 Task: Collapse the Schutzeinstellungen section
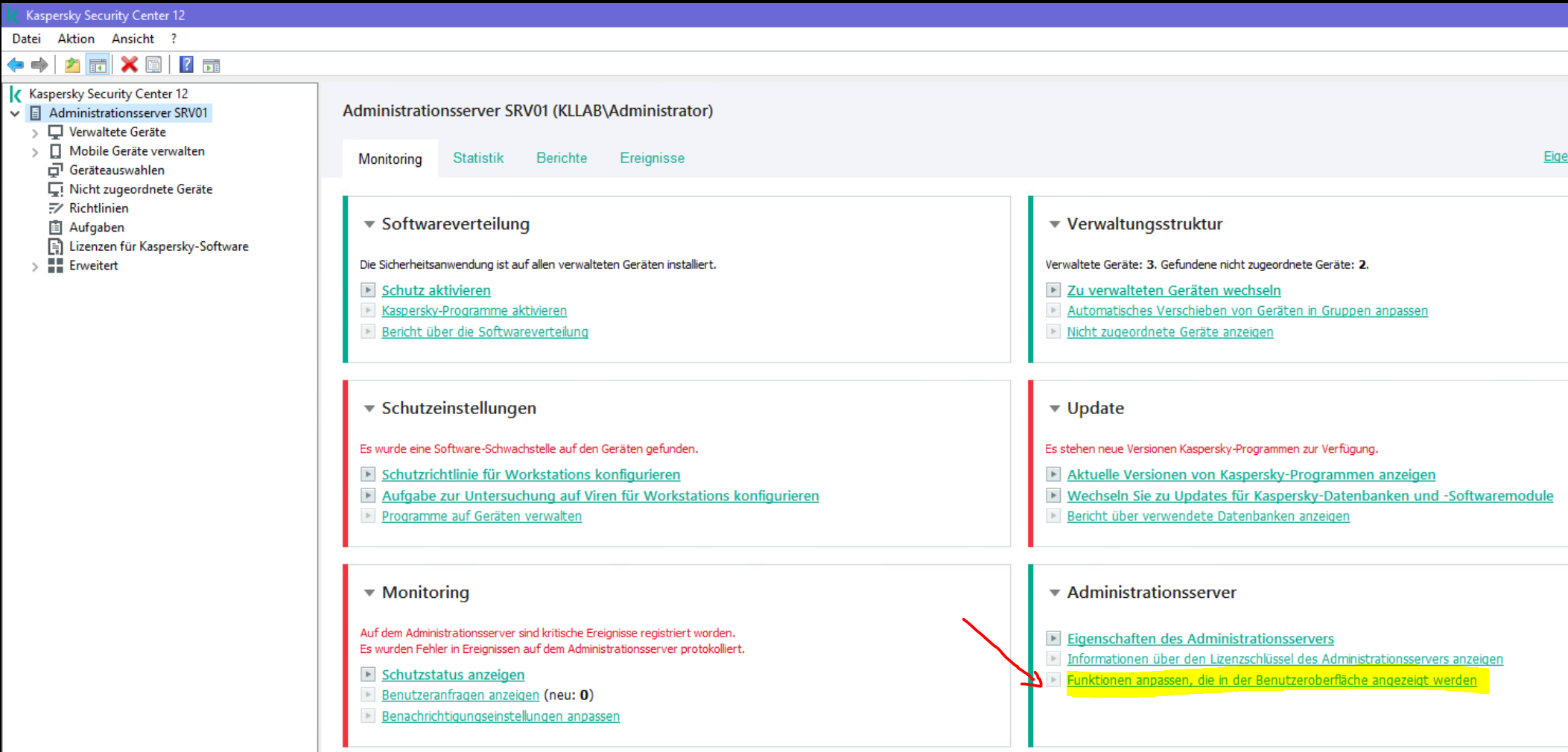tap(369, 409)
